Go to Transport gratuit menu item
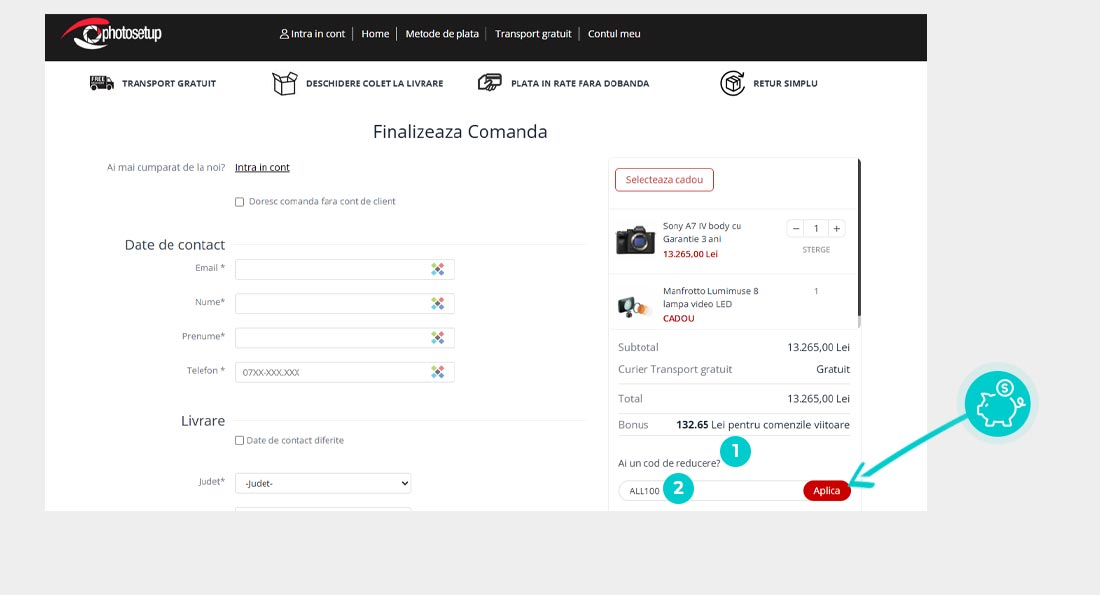Viewport: 1100px width, 595px height. (x=533, y=34)
